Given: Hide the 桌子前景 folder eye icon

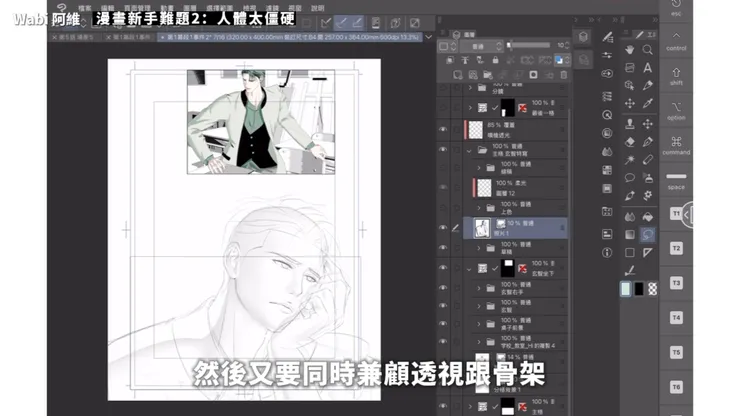Looking at the screenshot, I should click(443, 323).
